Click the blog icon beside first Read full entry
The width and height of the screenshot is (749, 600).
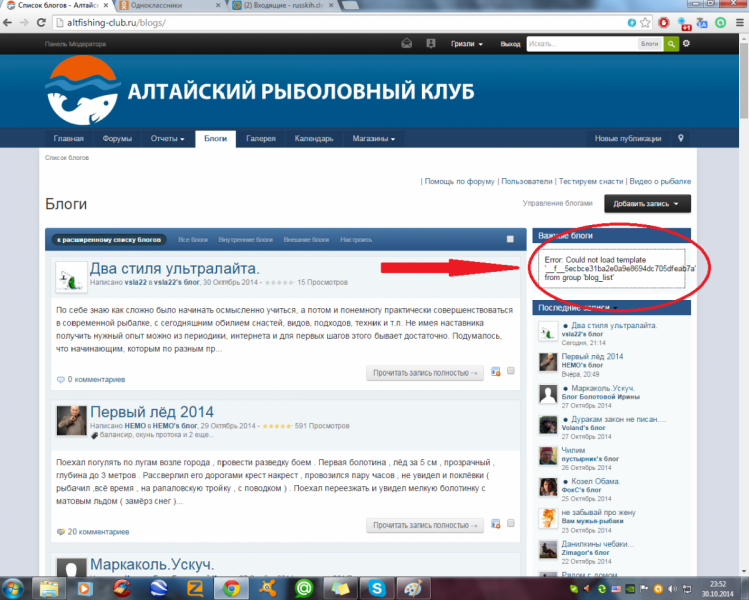[496, 372]
